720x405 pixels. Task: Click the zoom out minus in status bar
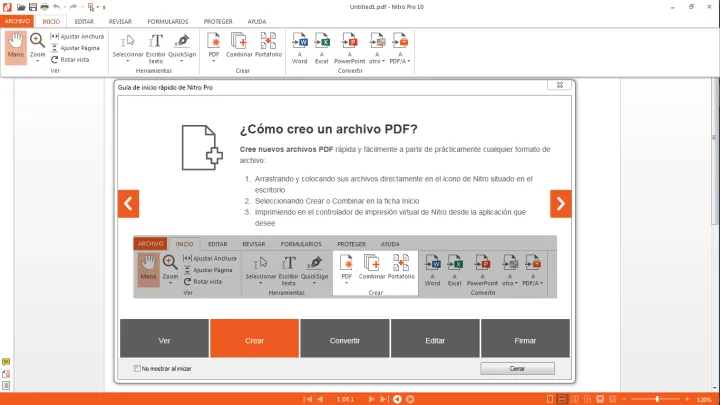click(624, 399)
